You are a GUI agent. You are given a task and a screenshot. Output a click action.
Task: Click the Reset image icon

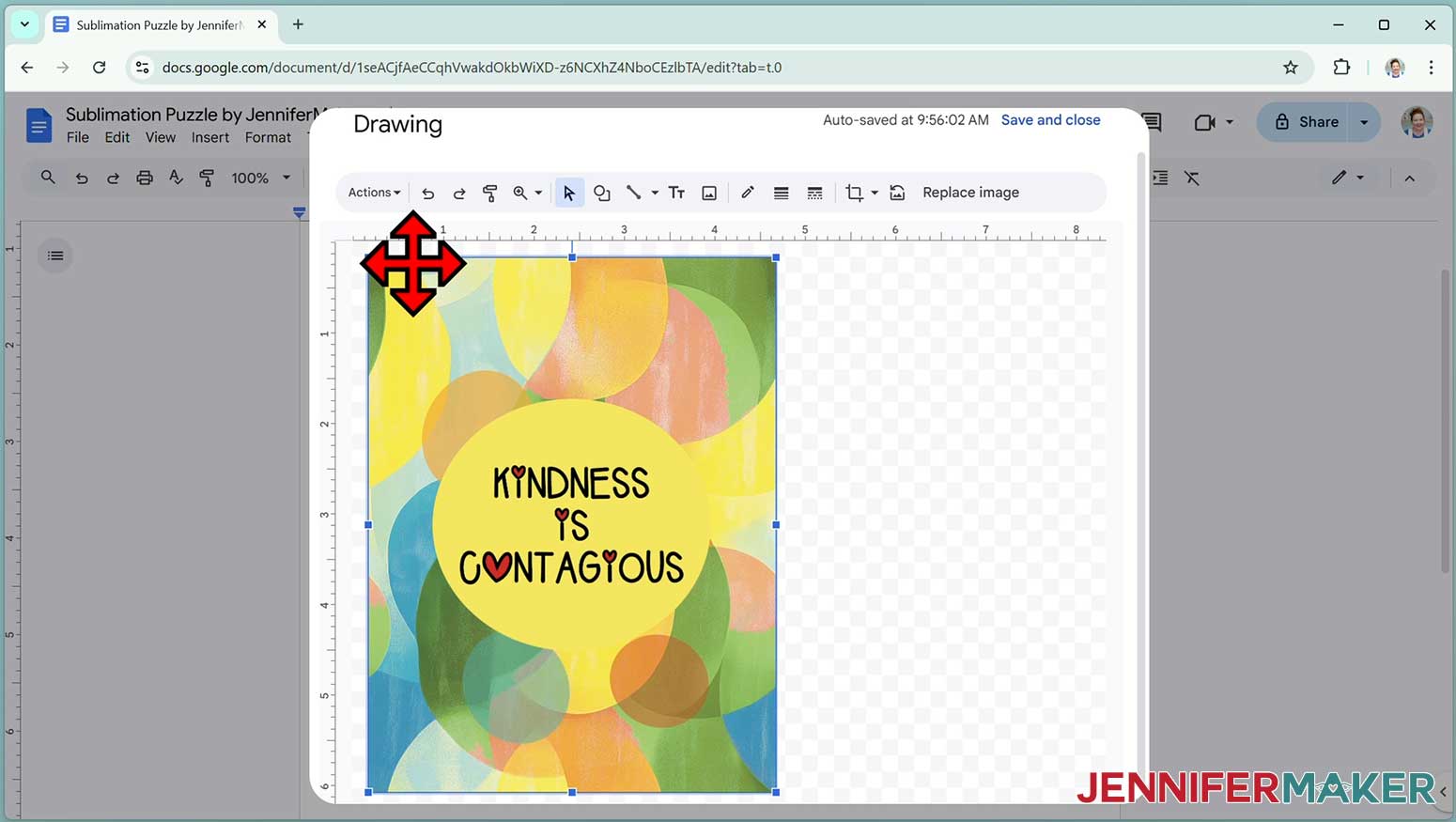897,193
